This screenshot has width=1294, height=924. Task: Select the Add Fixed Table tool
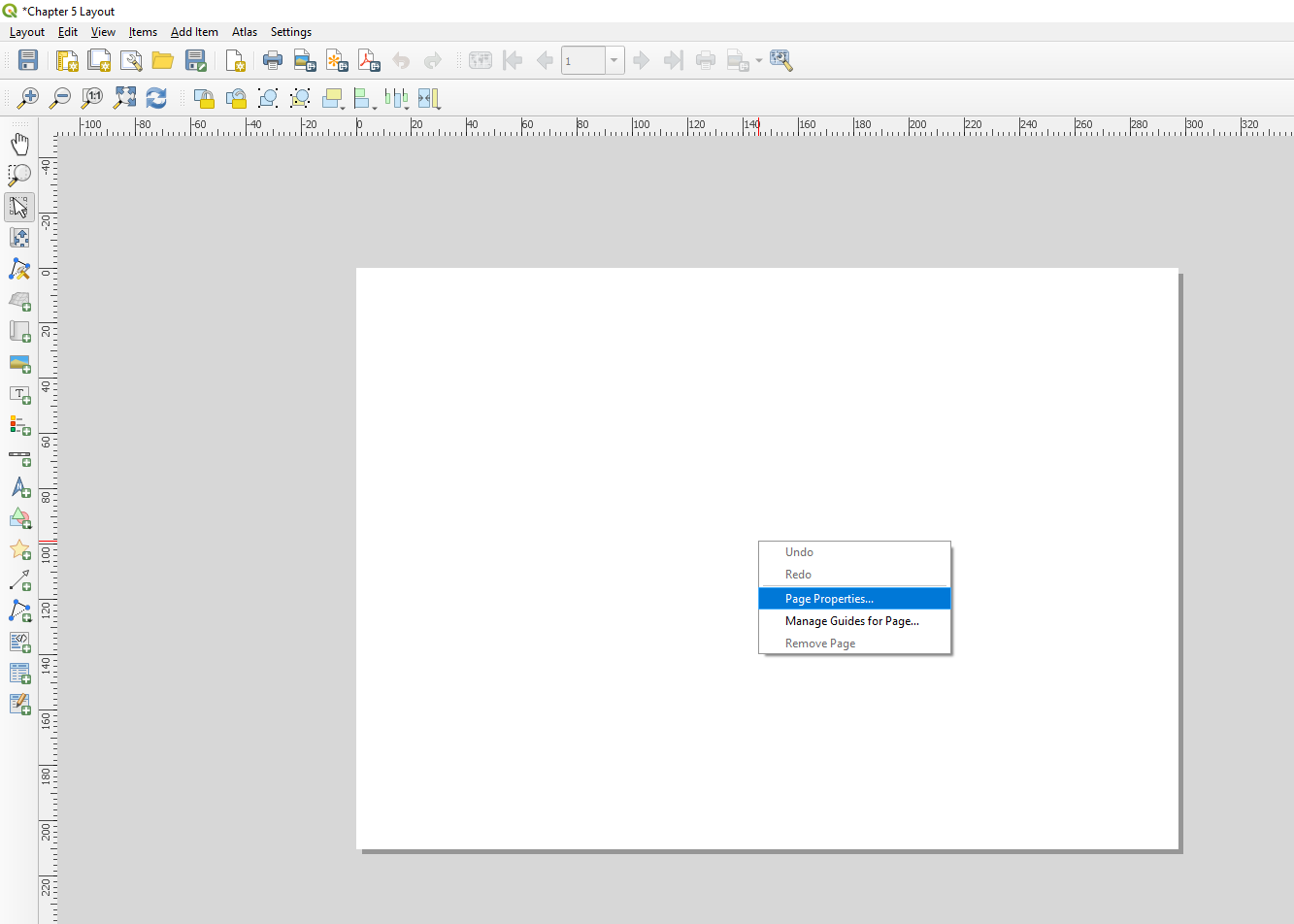point(19,705)
